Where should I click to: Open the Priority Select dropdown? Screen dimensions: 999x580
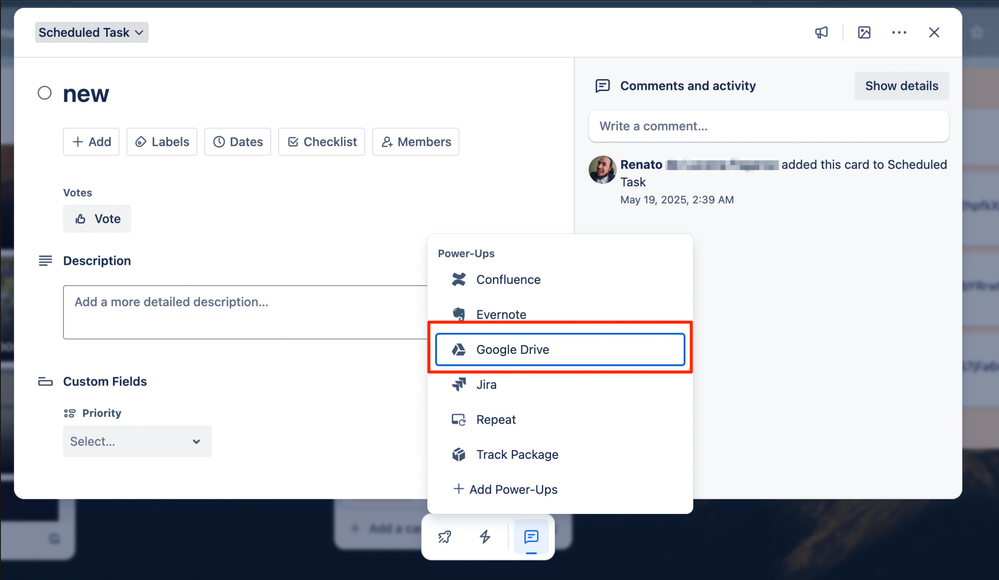pos(137,441)
